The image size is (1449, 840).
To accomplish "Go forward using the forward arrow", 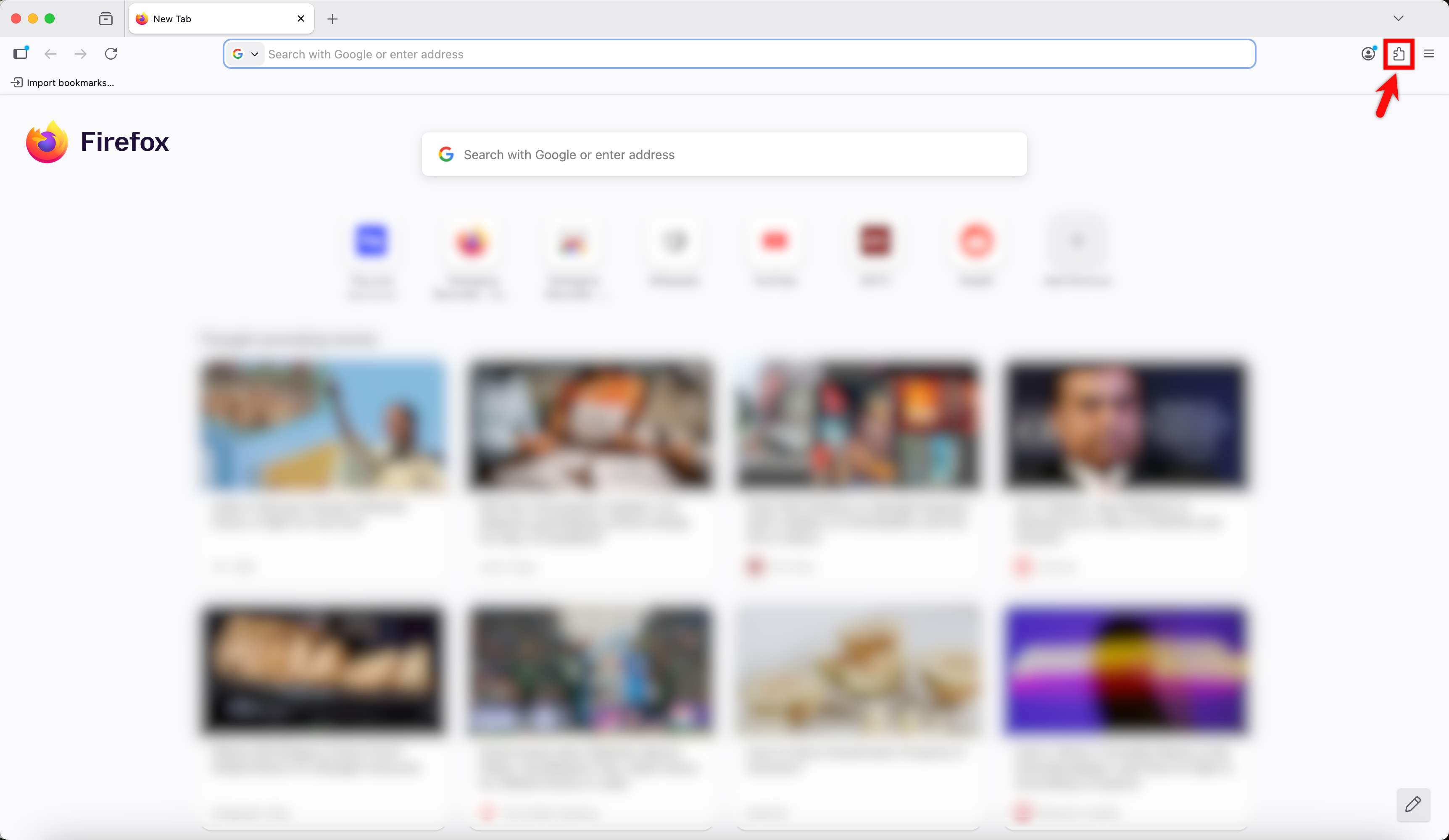I will [x=81, y=54].
